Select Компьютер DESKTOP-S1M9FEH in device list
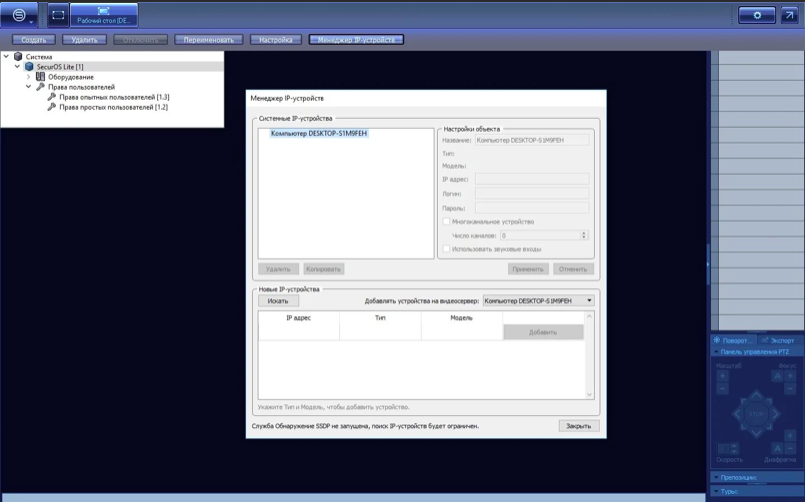 pos(319,133)
